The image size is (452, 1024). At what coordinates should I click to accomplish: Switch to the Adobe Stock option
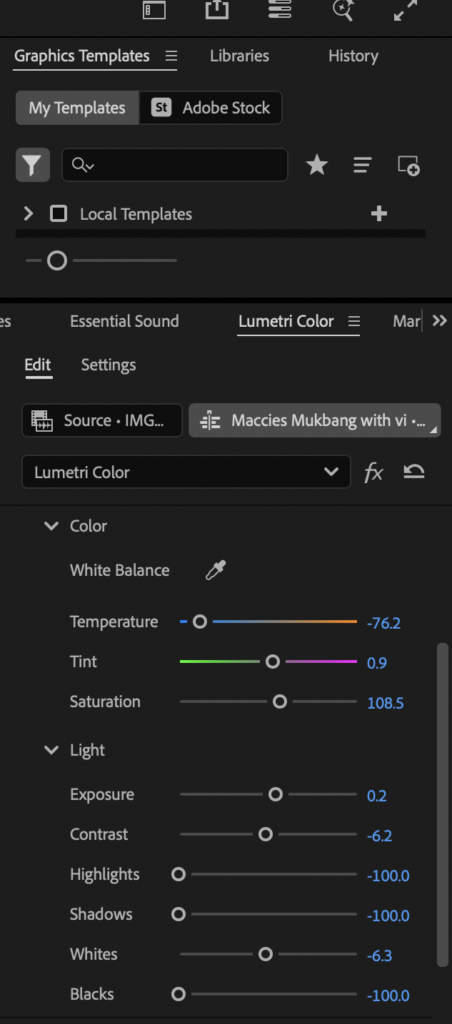coord(210,108)
